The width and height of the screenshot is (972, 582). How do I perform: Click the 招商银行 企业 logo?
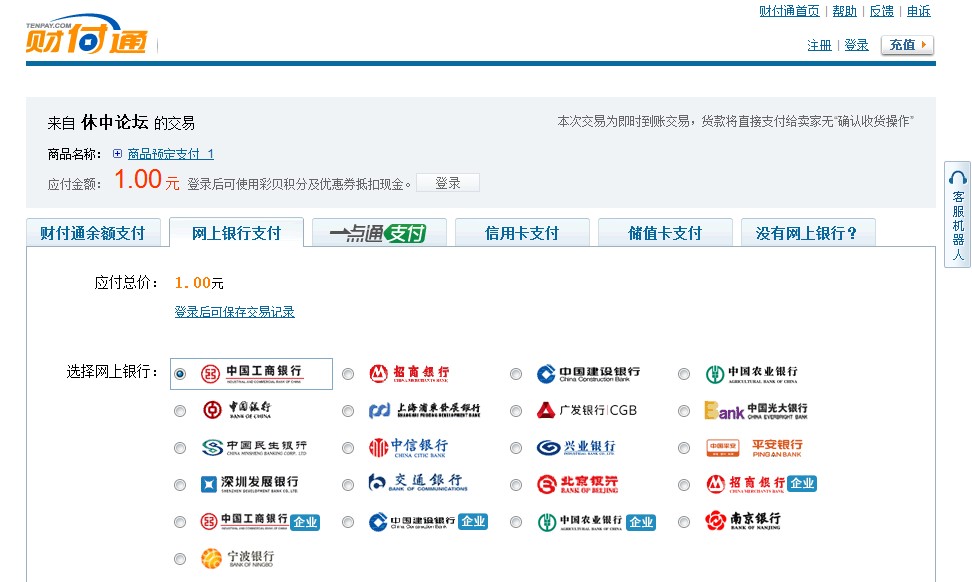pyautogui.click(x=761, y=483)
